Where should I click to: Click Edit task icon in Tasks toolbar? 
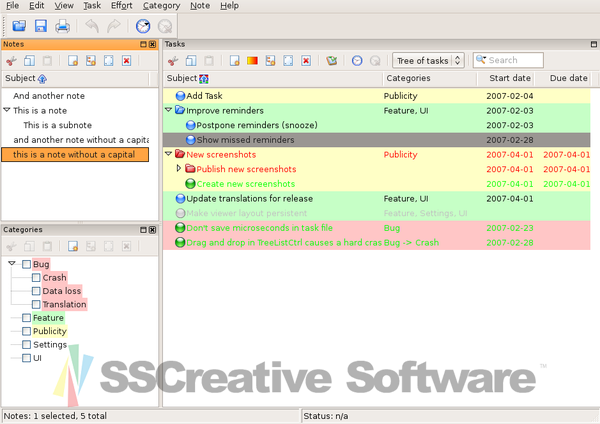[x=288, y=60]
